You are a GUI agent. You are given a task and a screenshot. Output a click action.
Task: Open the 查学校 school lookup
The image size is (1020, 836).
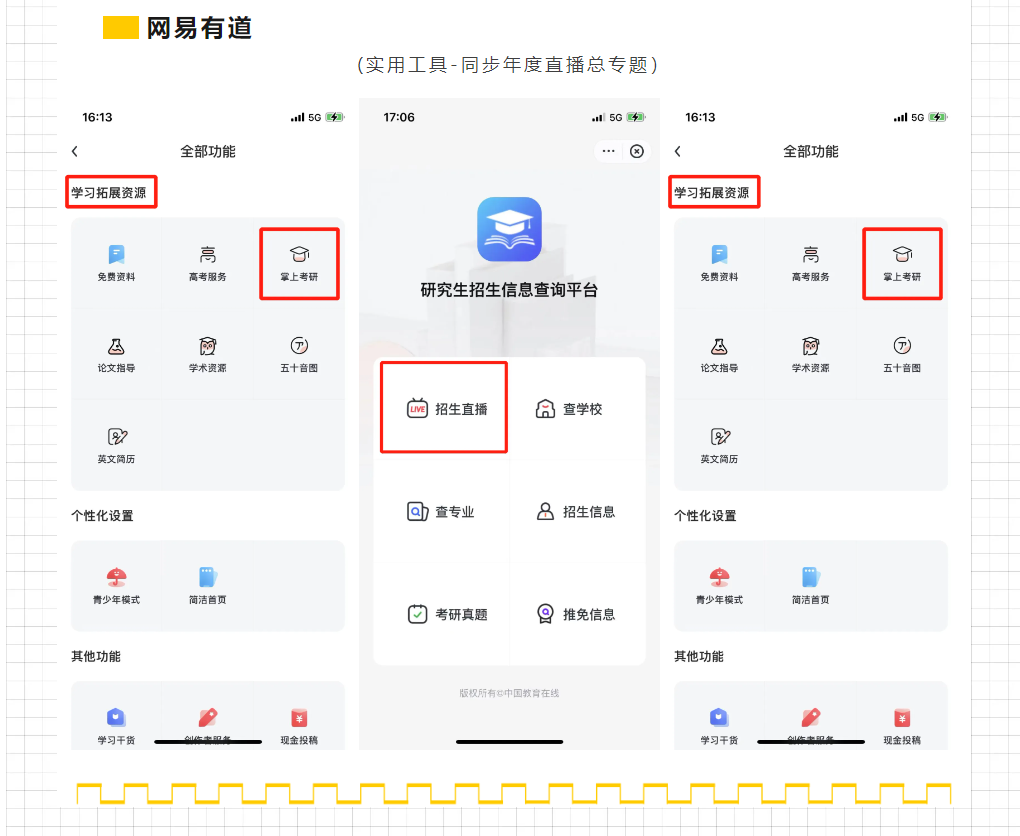pyautogui.click(x=569, y=409)
